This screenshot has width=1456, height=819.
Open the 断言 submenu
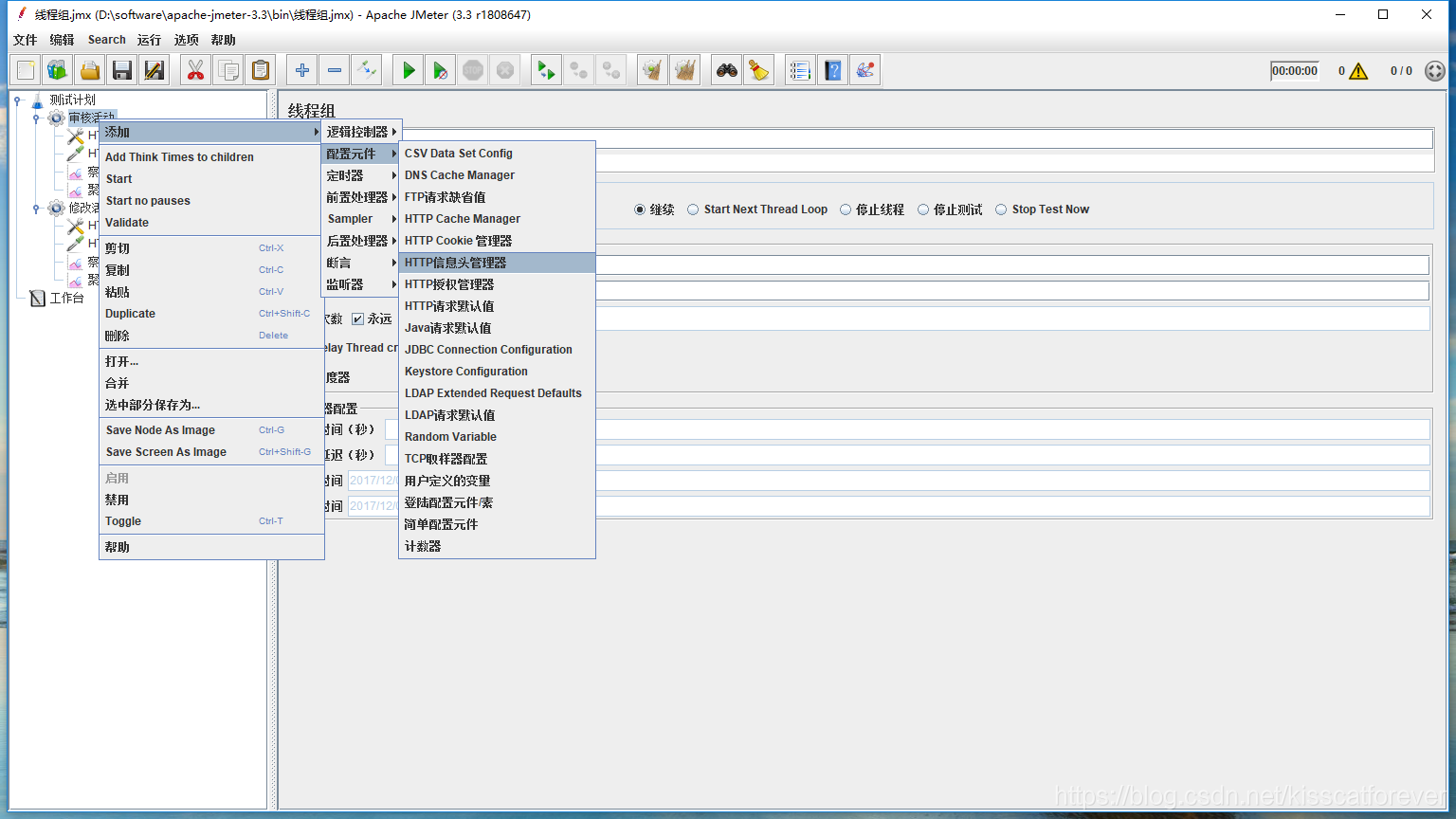(x=361, y=263)
